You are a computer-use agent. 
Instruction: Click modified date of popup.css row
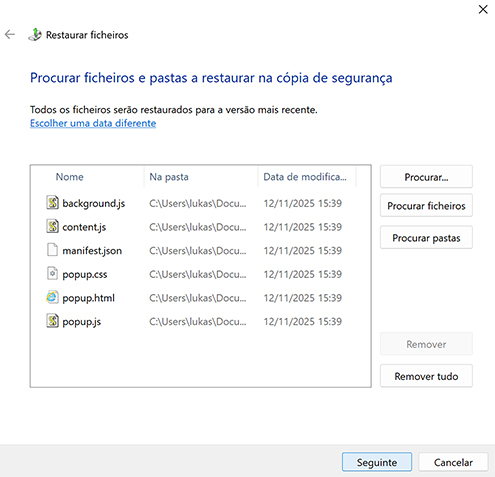click(303, 274)
